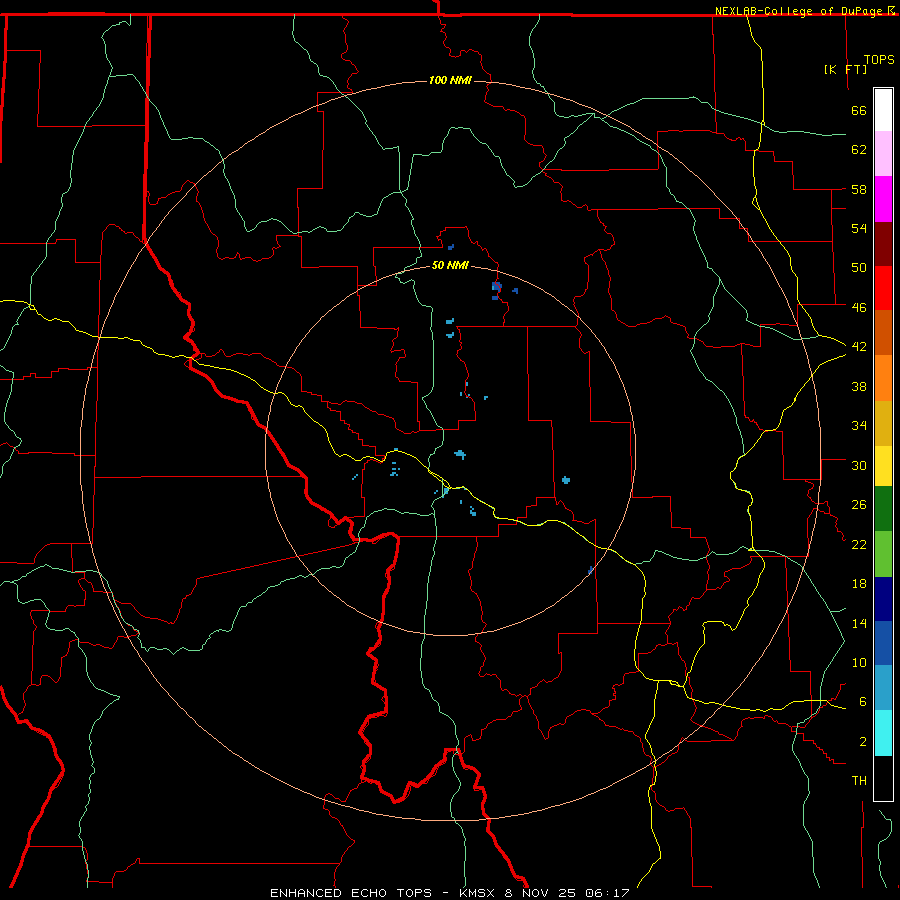Click the "50" legend value
The width and height of the screenshot is (900, 900).
[x=859, y=268]
